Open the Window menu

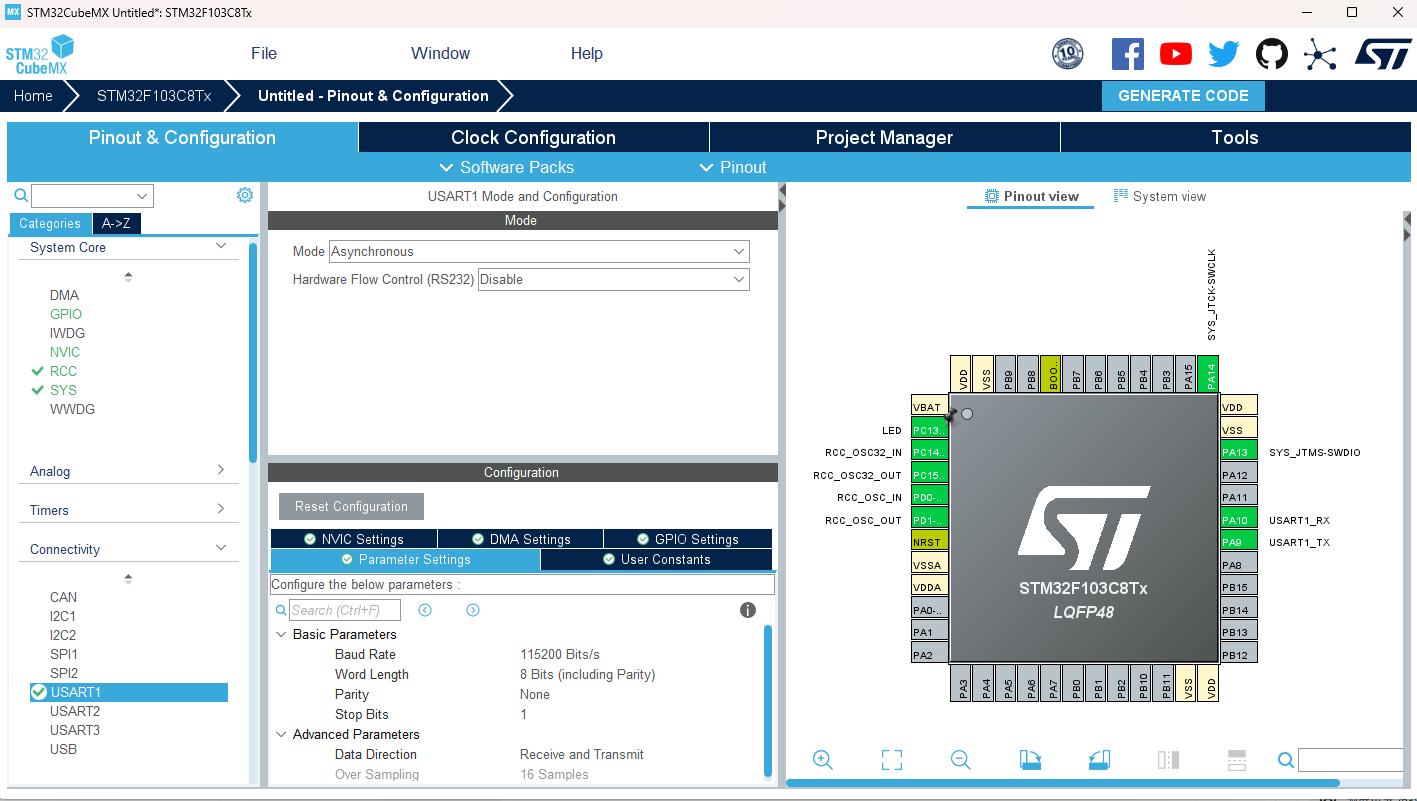tap(440, 54)
